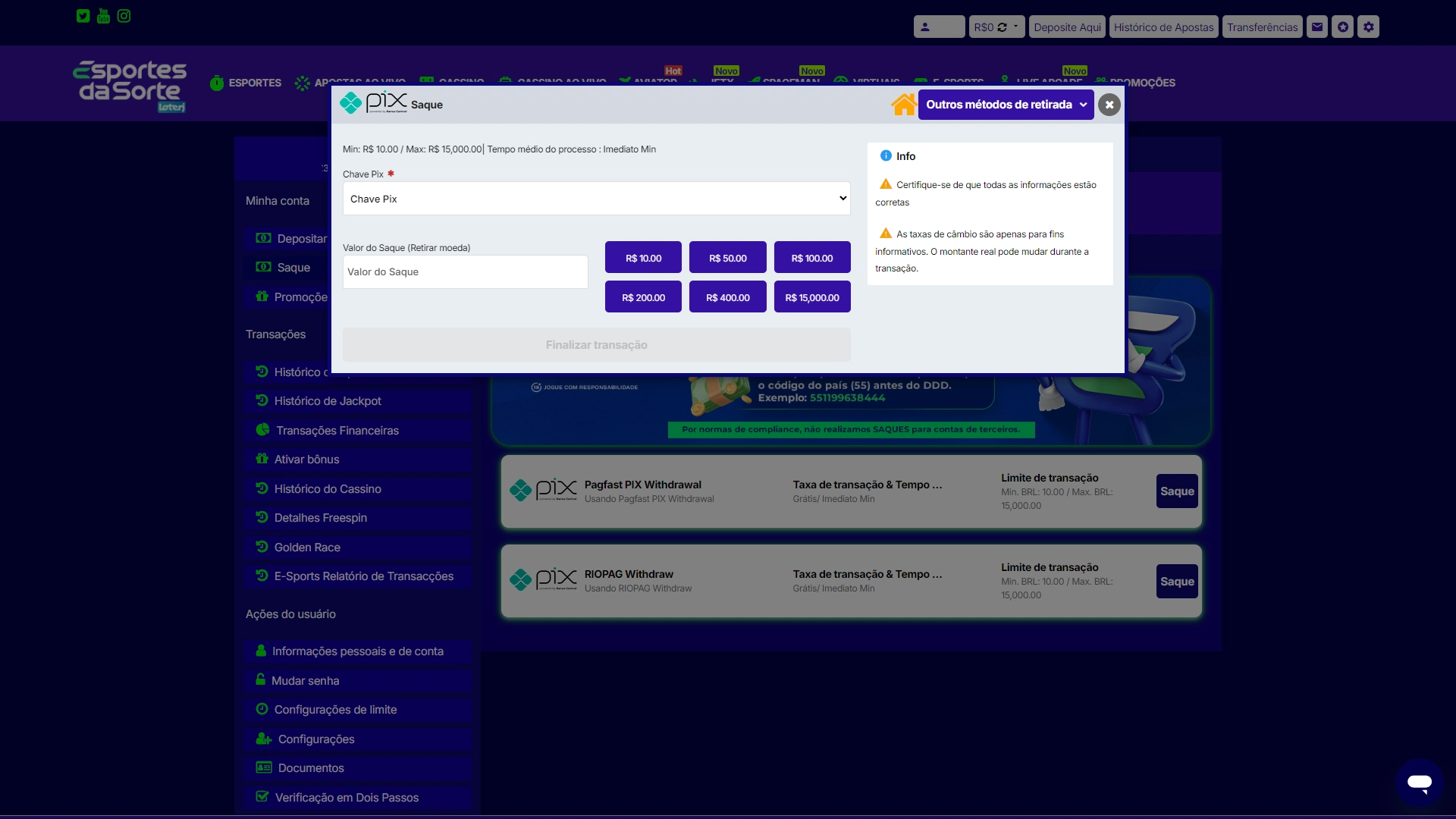
Task: Open E-Sports Relatório de Transacções
Action: (x=358, y=576)
